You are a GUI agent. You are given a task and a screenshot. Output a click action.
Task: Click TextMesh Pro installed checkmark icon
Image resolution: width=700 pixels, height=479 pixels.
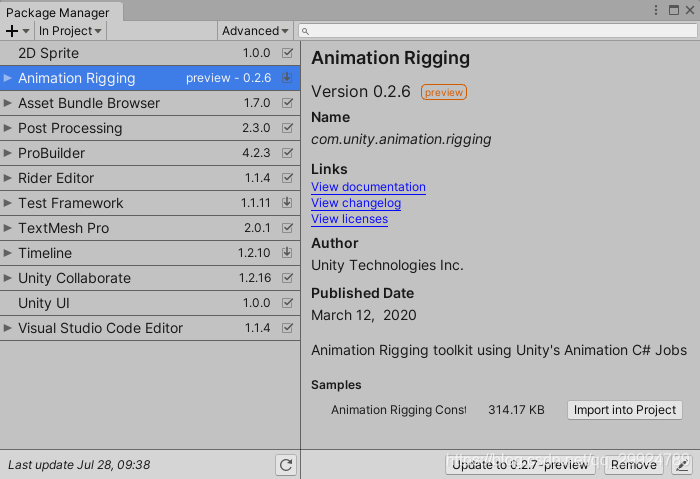coord(288,228)
